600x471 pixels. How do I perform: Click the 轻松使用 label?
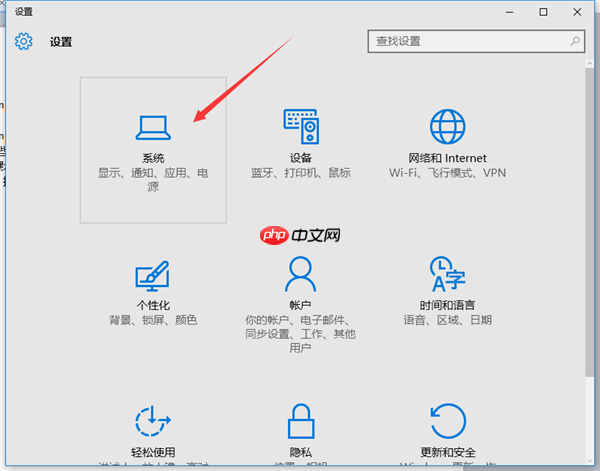153,452
